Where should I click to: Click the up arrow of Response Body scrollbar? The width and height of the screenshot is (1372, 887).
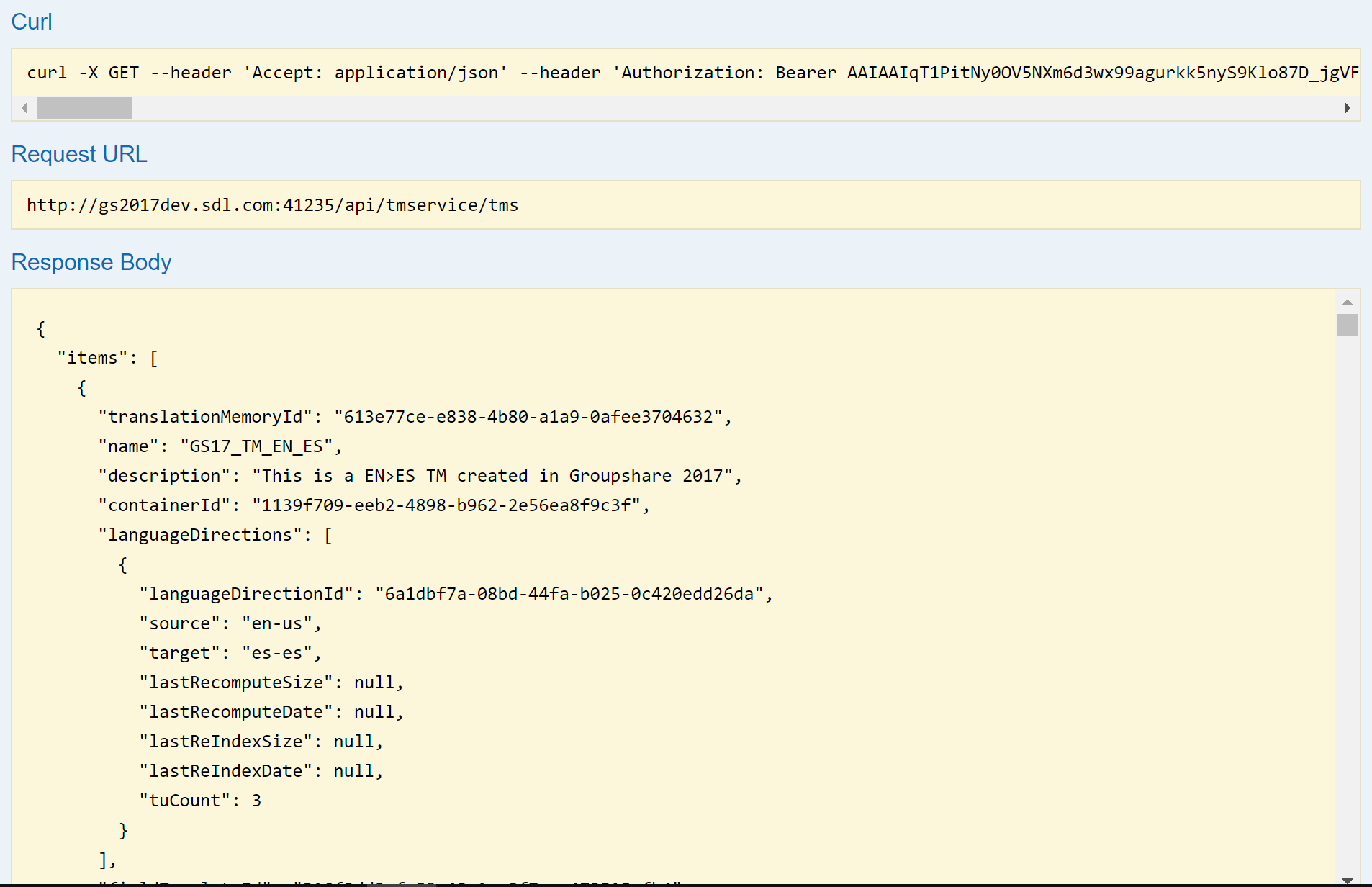tap(1347, 302)
